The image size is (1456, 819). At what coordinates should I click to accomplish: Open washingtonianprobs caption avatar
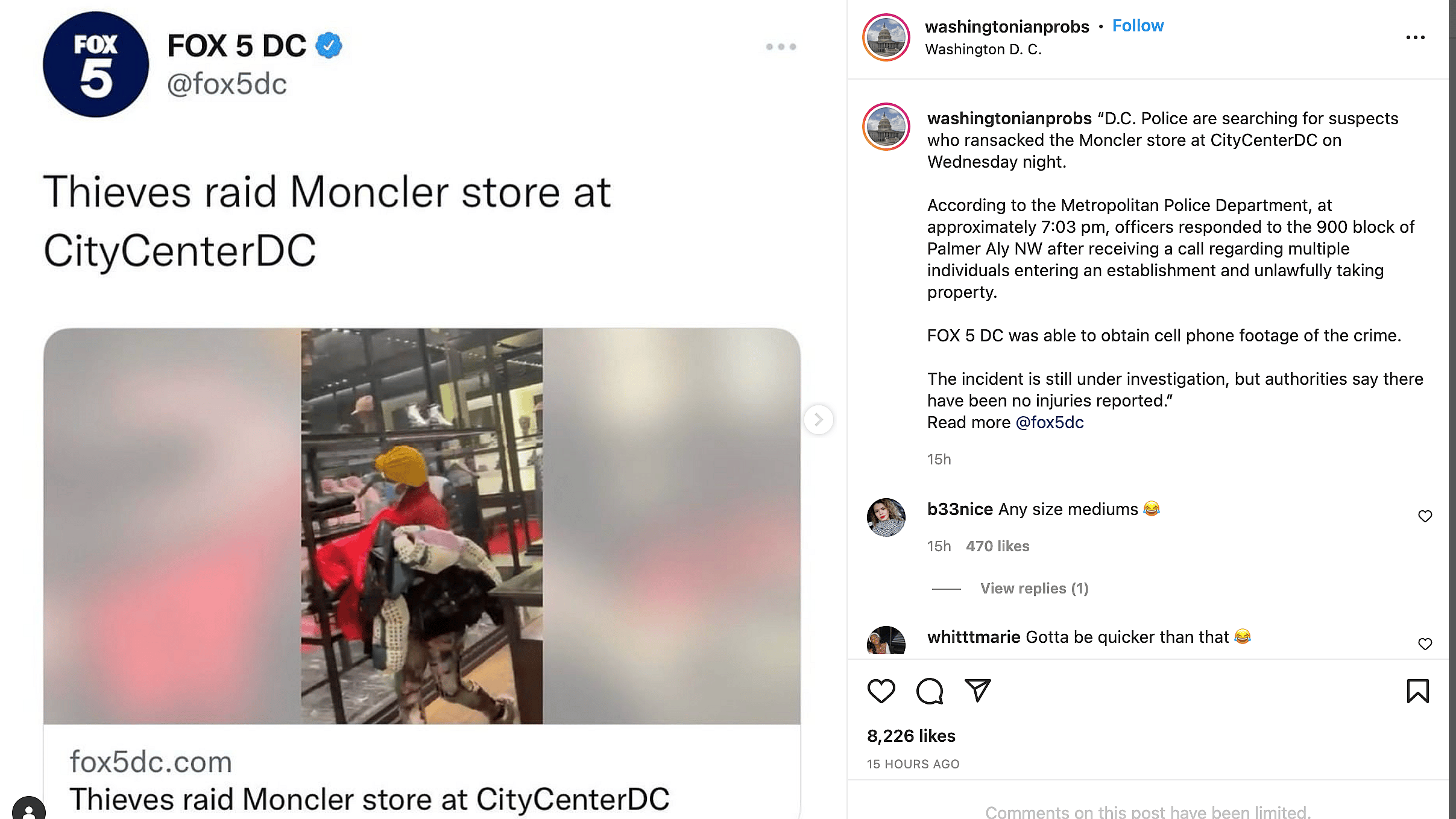coord(886,127)
